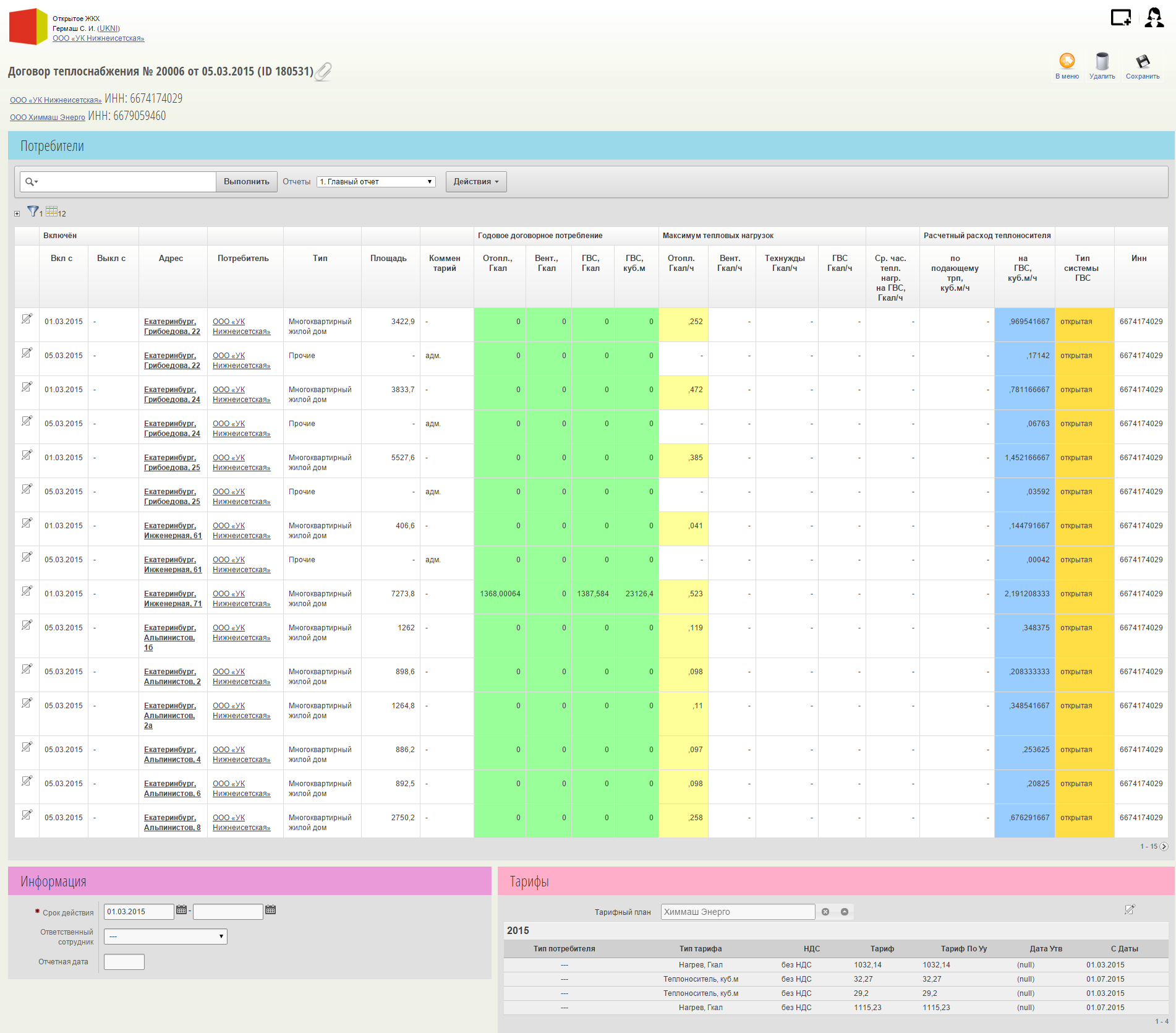The height and width of the screenshot is (1033, 1176).
Task: Expand the plus box next to filter
Action: [17, 214]
